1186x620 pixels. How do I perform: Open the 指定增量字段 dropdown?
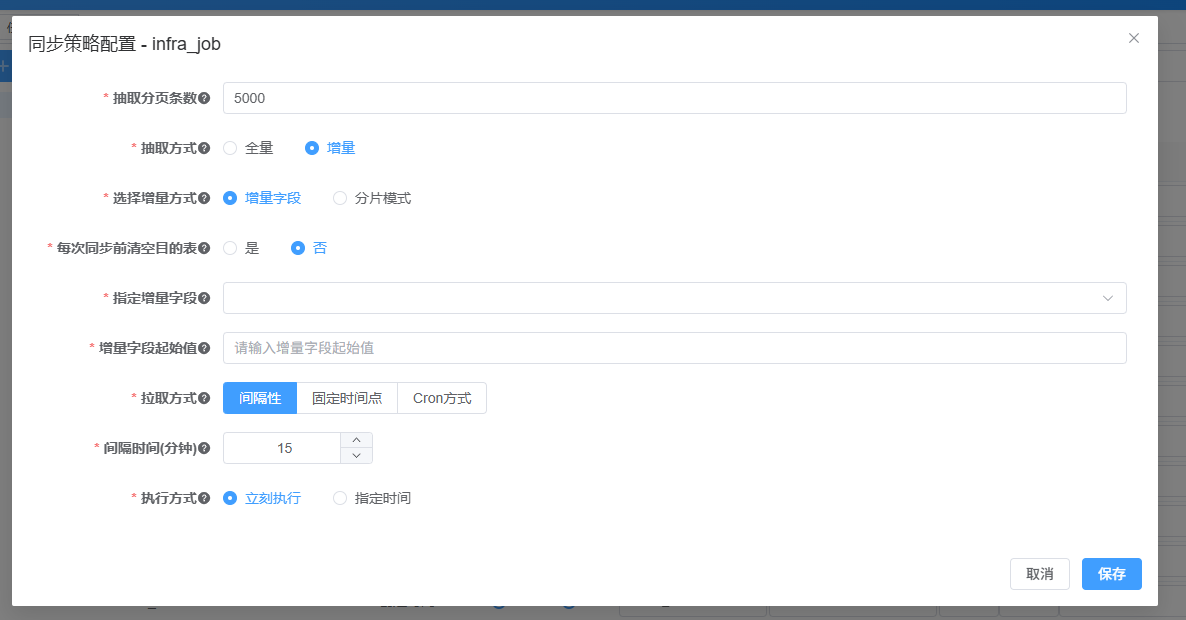(674, 298)
